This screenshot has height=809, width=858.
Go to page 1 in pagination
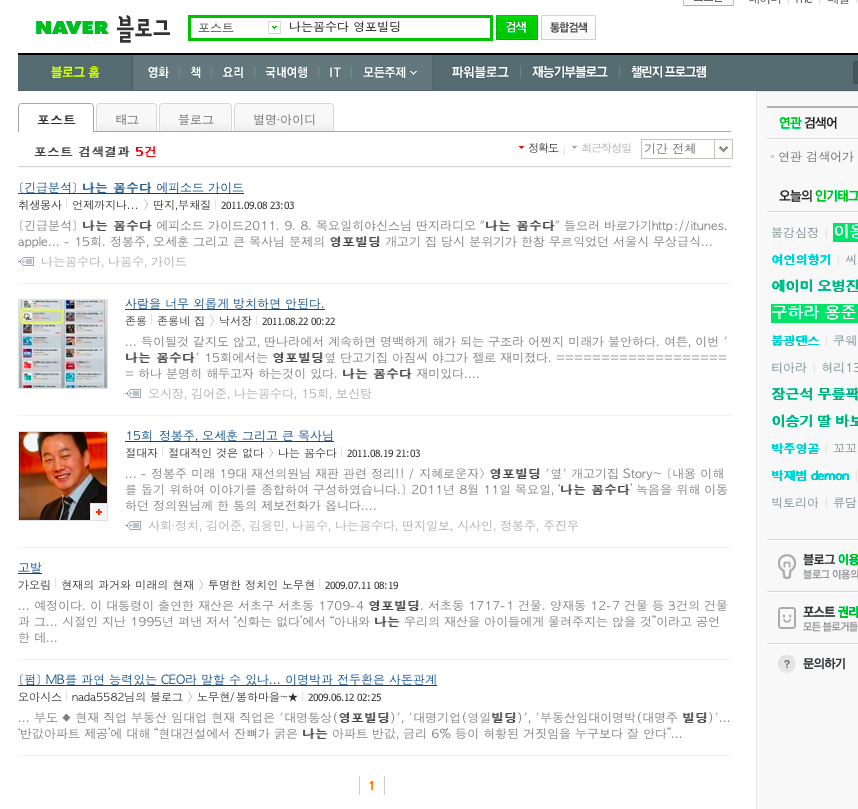click(372, 785)
